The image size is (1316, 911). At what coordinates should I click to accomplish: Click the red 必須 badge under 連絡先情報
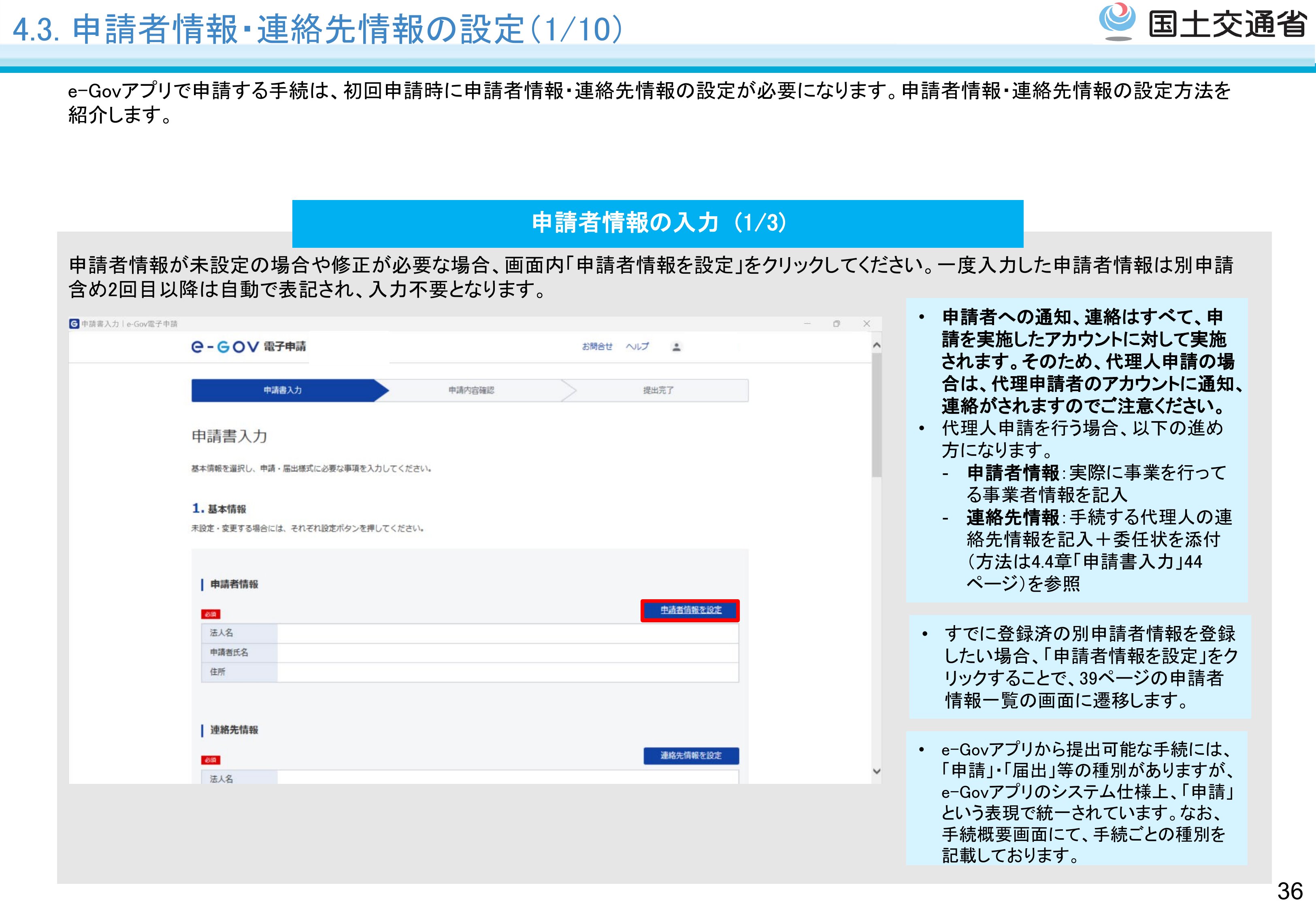(x=211, y=760)
